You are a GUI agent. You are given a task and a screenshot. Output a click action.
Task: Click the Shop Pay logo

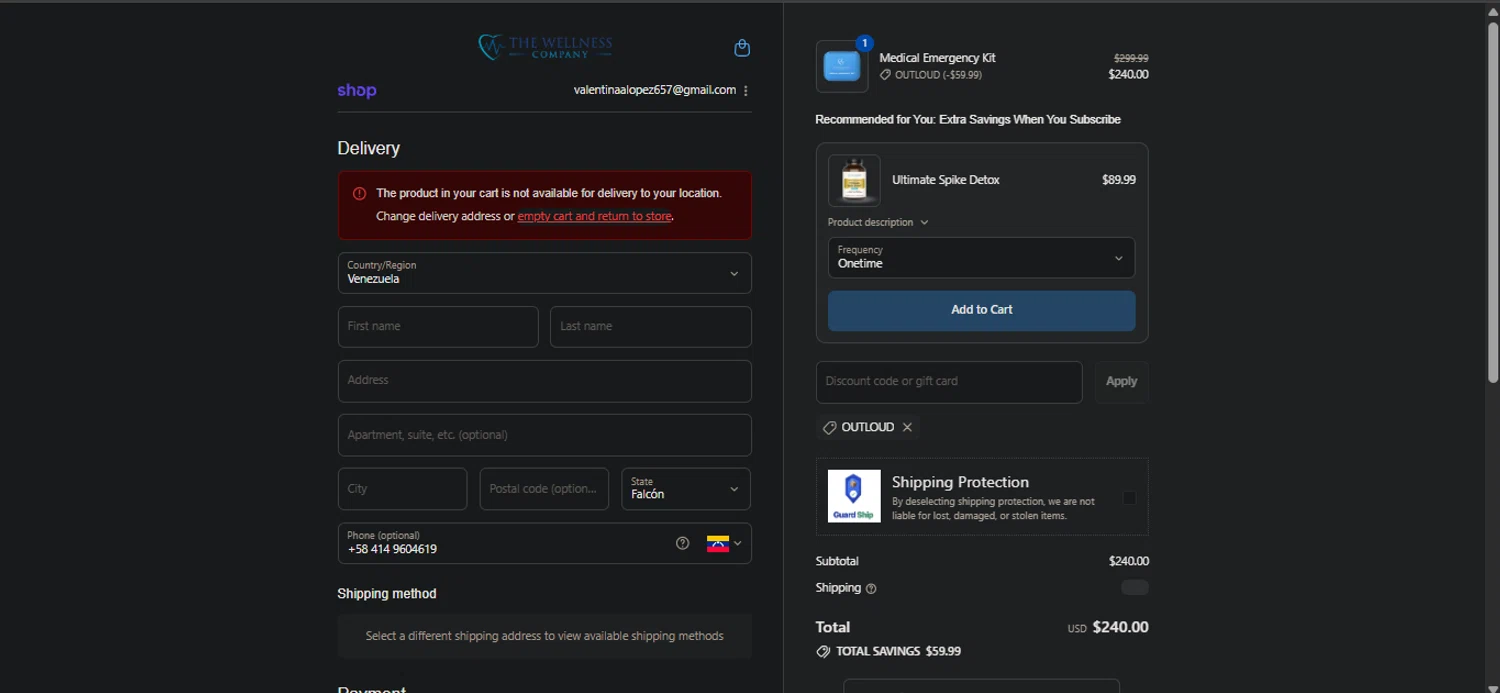(357, 91)
